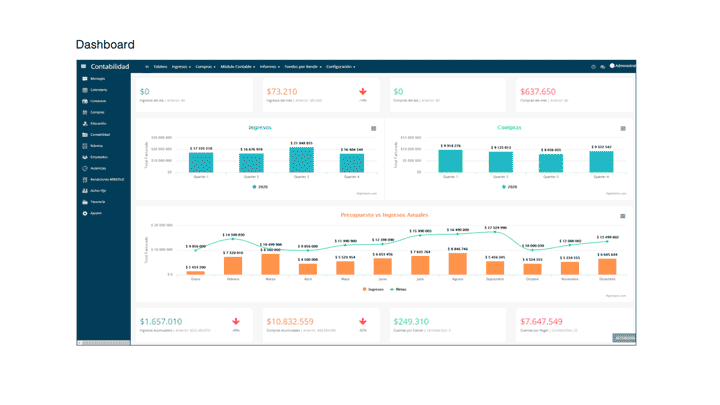Select the $7.647.549 Cuentas por Pagar card
The height and width of the screenshot is (405, 720).
click(574, 325)
